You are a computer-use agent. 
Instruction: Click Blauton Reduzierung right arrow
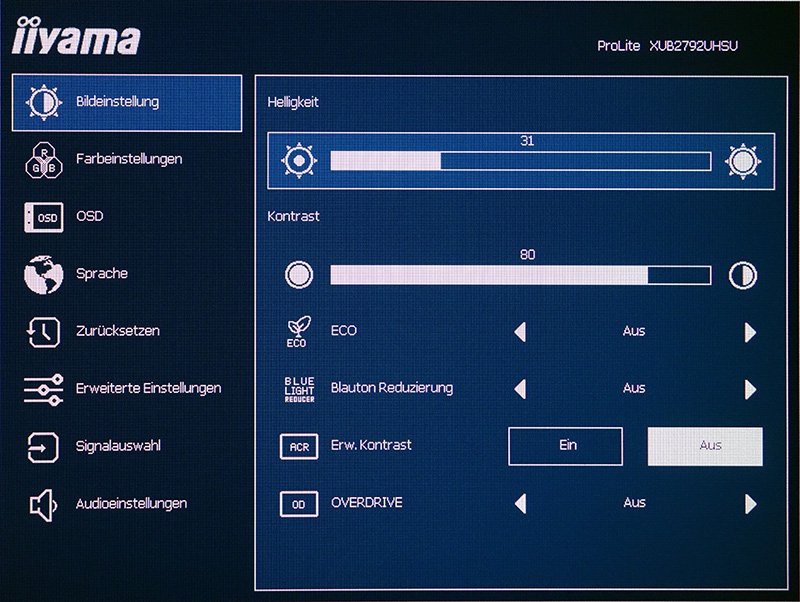(x=750, y=390)
